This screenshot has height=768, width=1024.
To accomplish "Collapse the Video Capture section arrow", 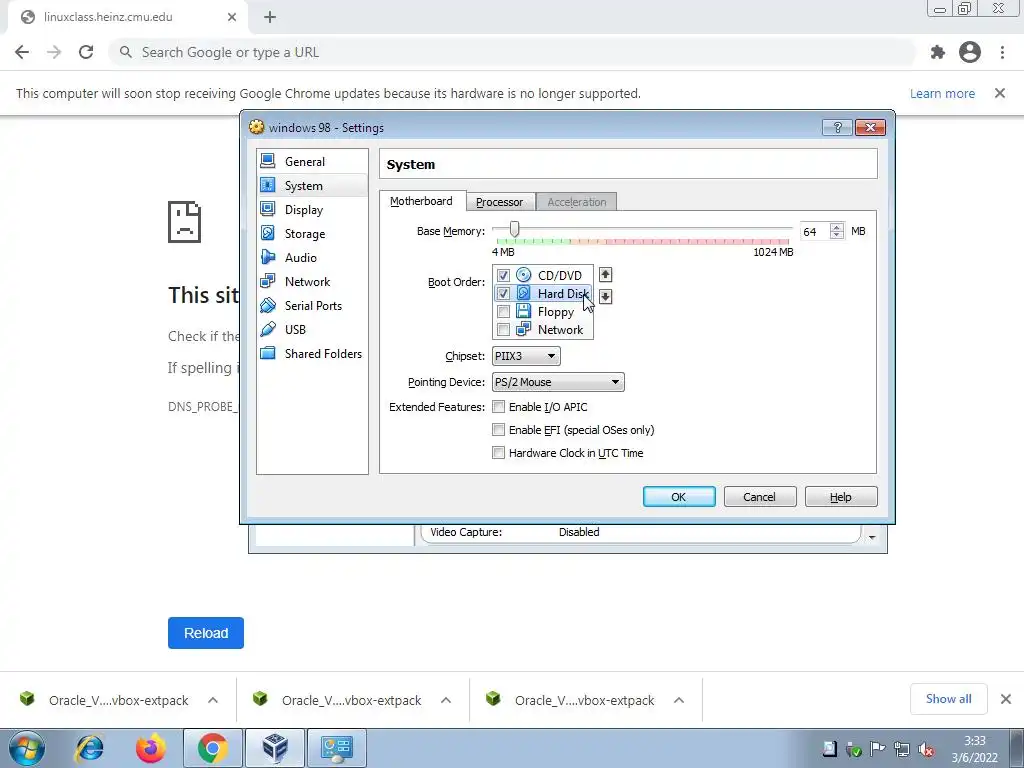I will point(872,537).
